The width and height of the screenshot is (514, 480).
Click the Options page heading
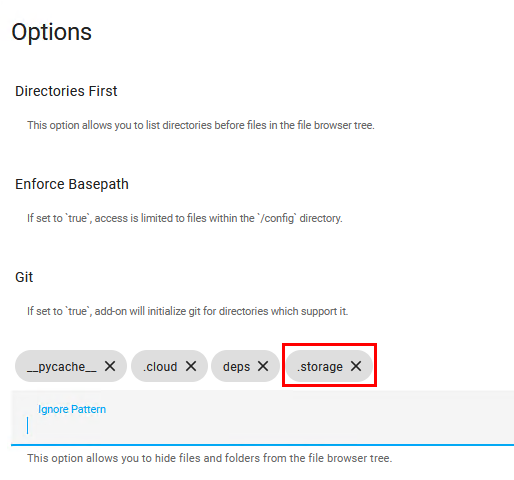coord(52,33)
